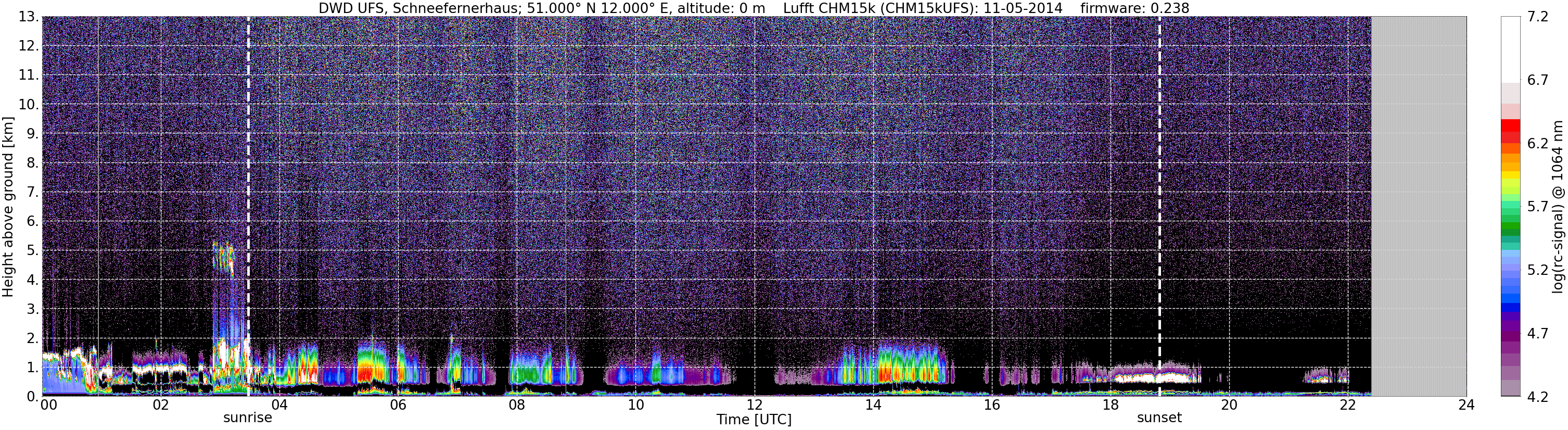Image resolution: width=1568 pixels, height=430 pixels.
Task: Click the '10.' tick label on the height axis
Action: pos(28,105)
